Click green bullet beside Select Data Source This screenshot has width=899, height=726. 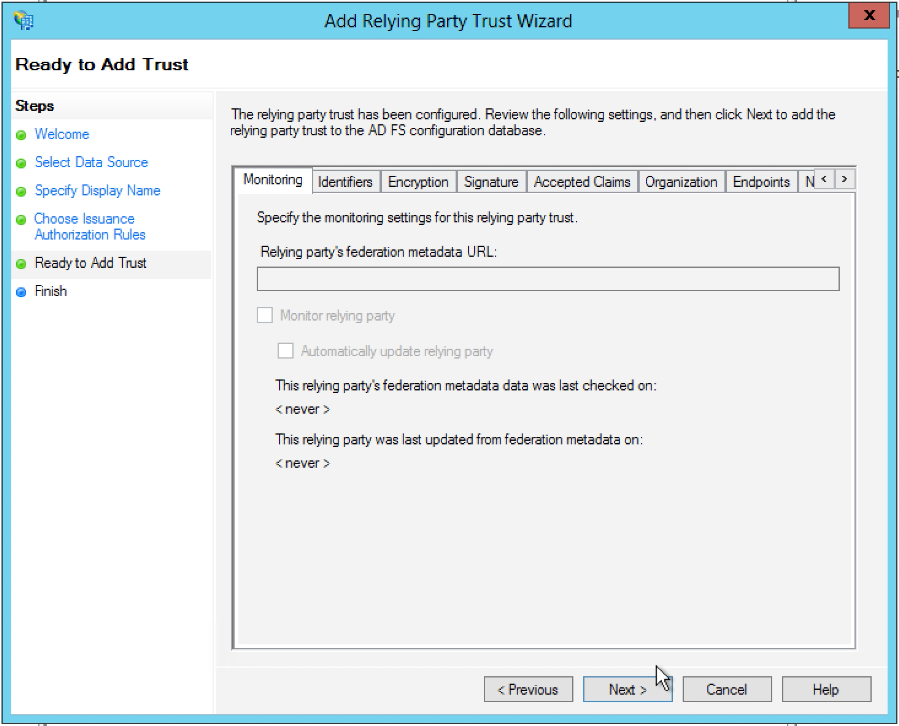[x=21, y=163]
